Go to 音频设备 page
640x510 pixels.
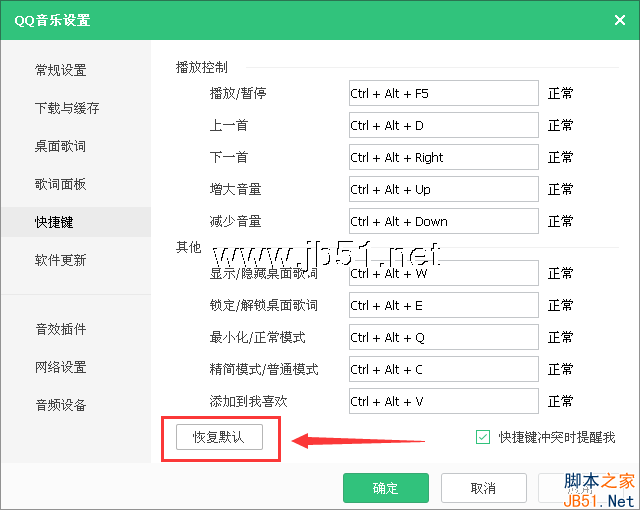click(61, 405)
